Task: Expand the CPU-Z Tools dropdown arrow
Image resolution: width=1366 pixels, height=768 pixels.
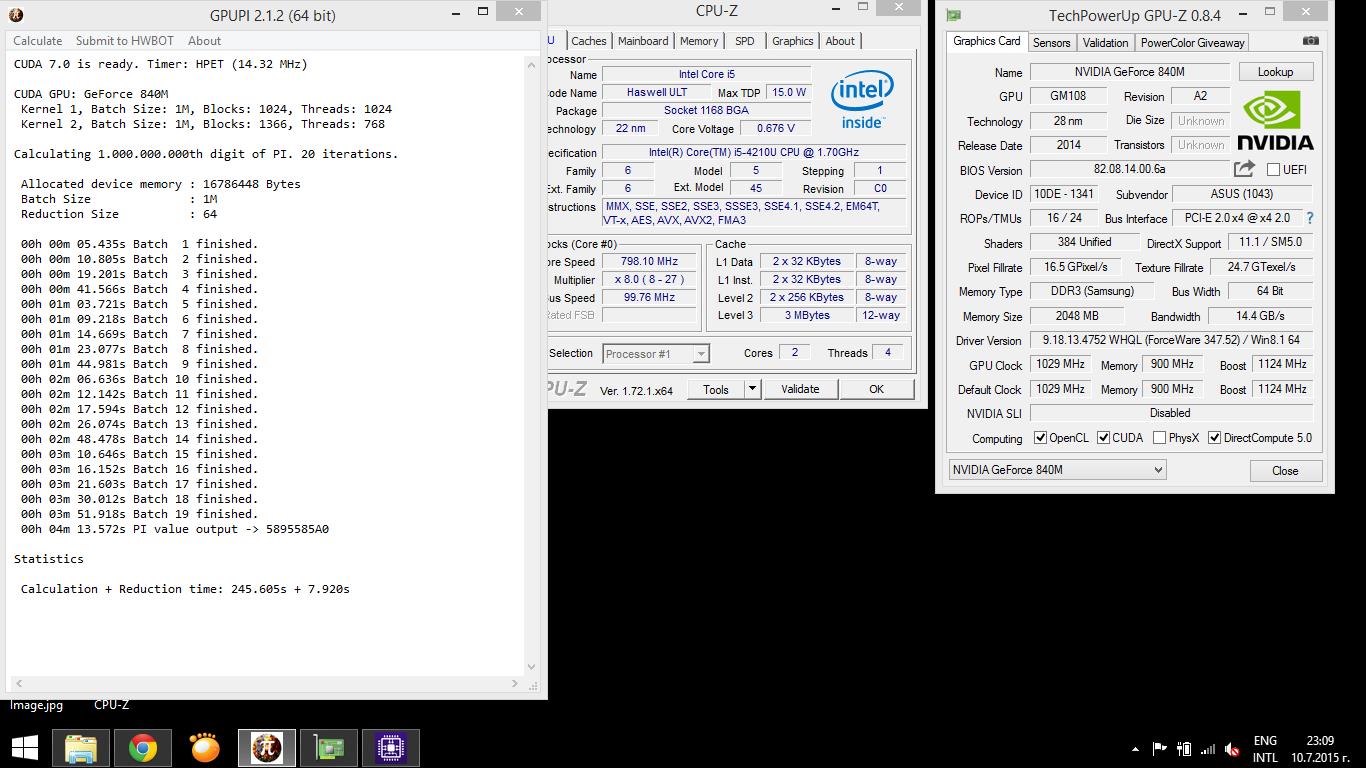Action: pos(753,389)
